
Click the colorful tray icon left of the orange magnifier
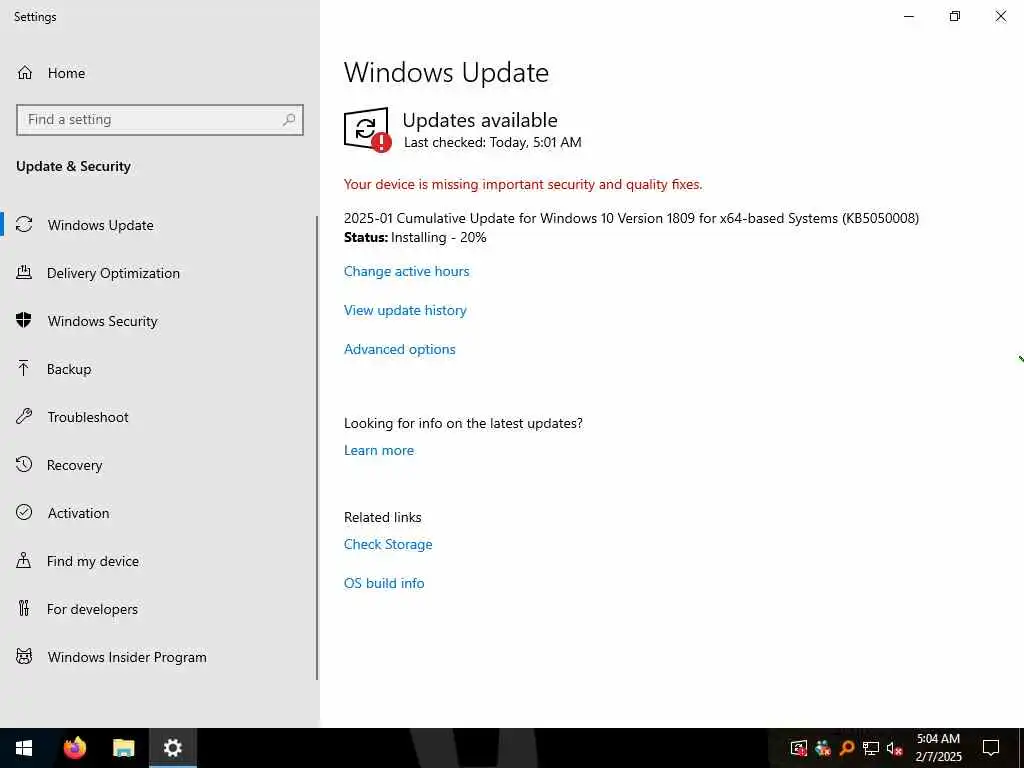pos(823,748)
